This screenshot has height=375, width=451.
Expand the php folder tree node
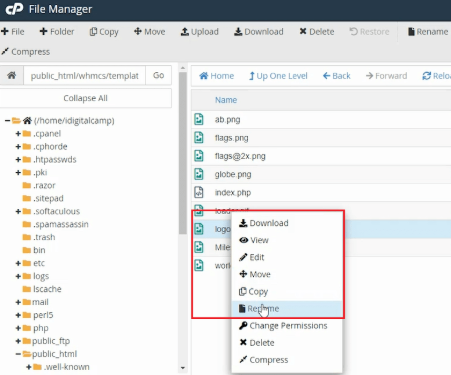[x=18, y=328]
